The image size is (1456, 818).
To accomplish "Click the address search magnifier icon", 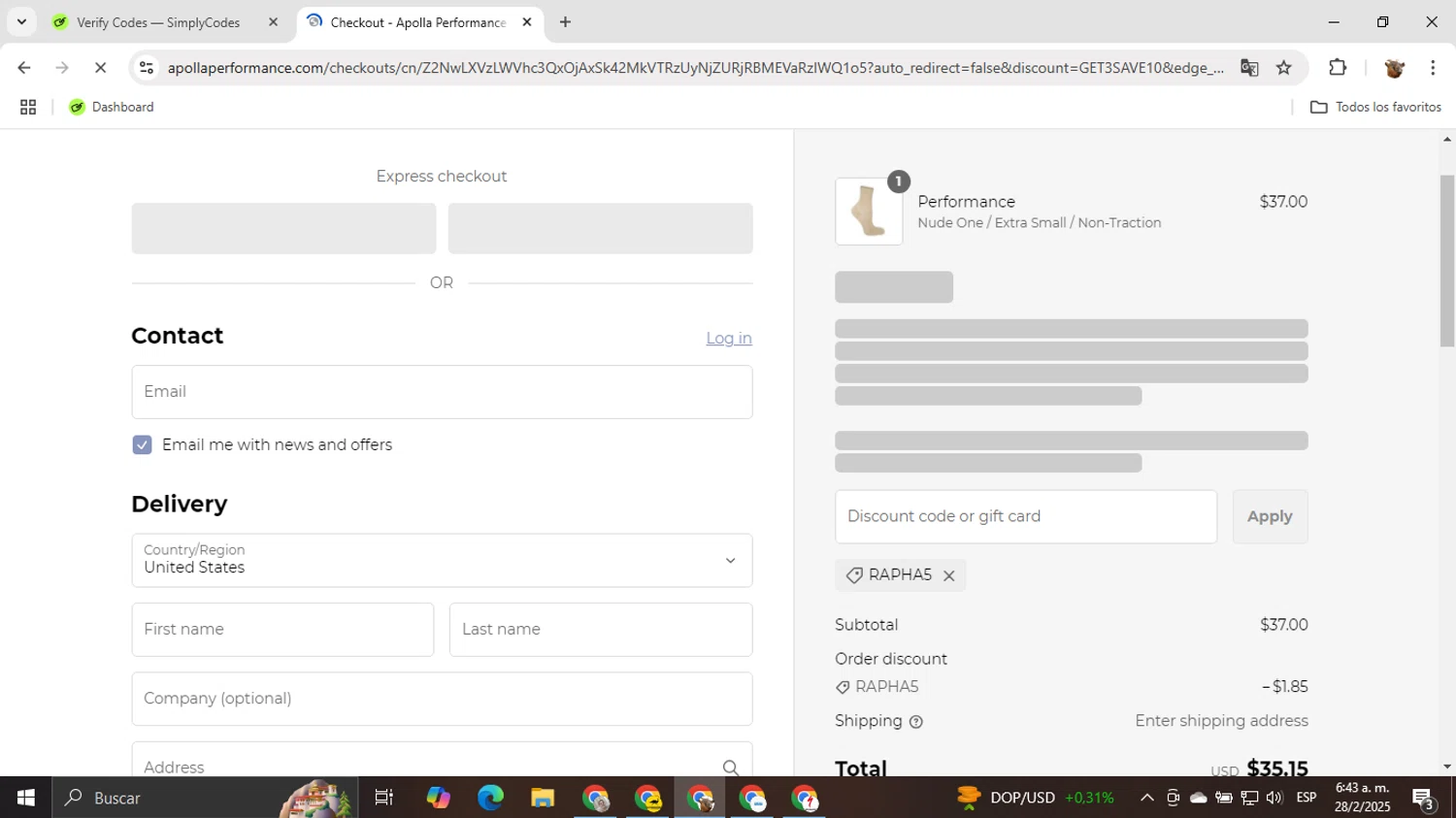I will click(731, 768).
